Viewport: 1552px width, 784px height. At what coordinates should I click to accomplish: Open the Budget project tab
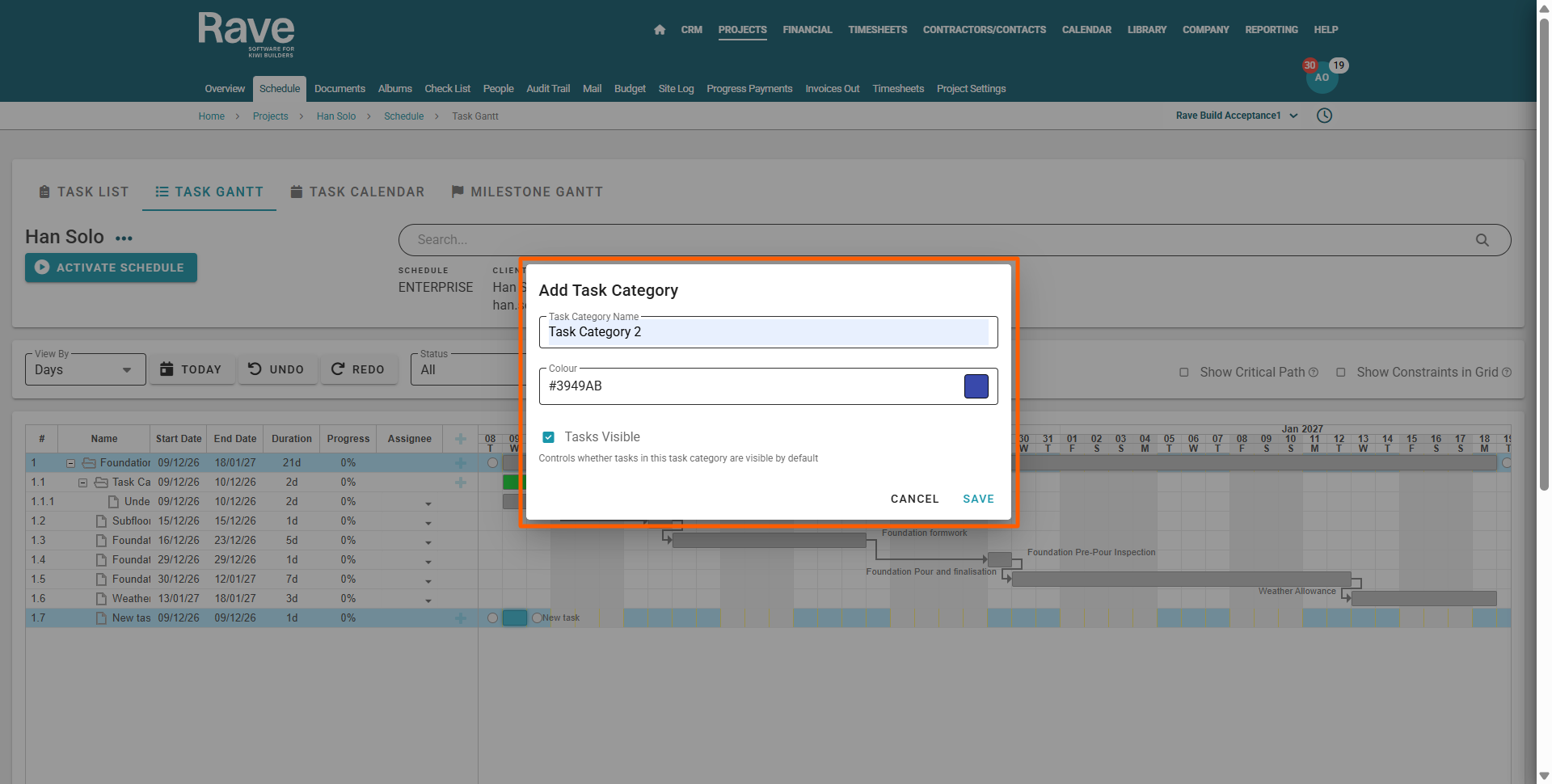(630, 89)
